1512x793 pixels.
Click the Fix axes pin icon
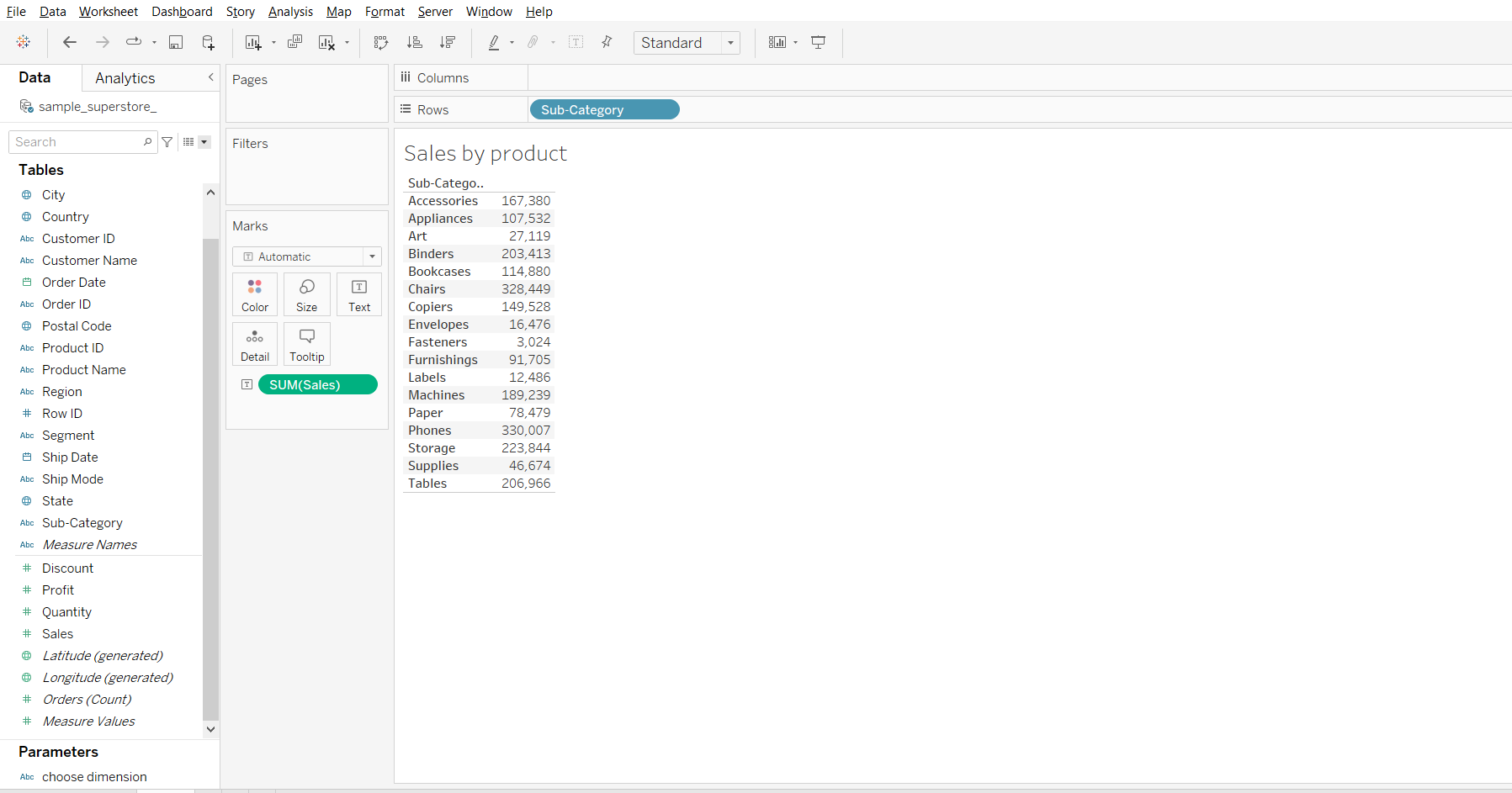coord(607,42)
